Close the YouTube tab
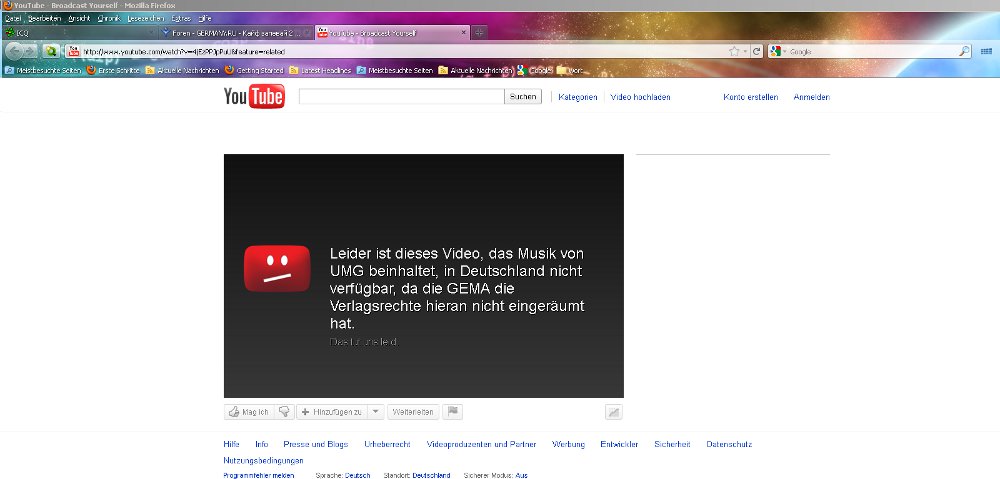The height and width of the screenshot is (479, 1000). (464, 33)
